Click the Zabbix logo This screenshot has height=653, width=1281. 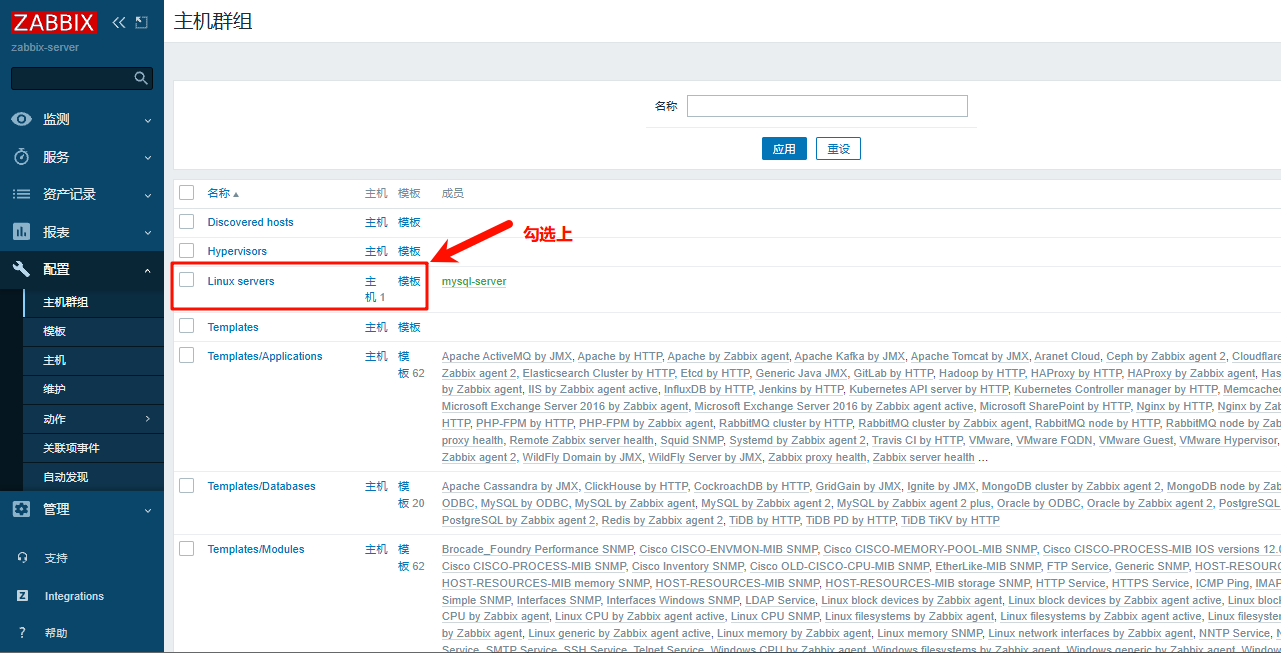point(54,22)
